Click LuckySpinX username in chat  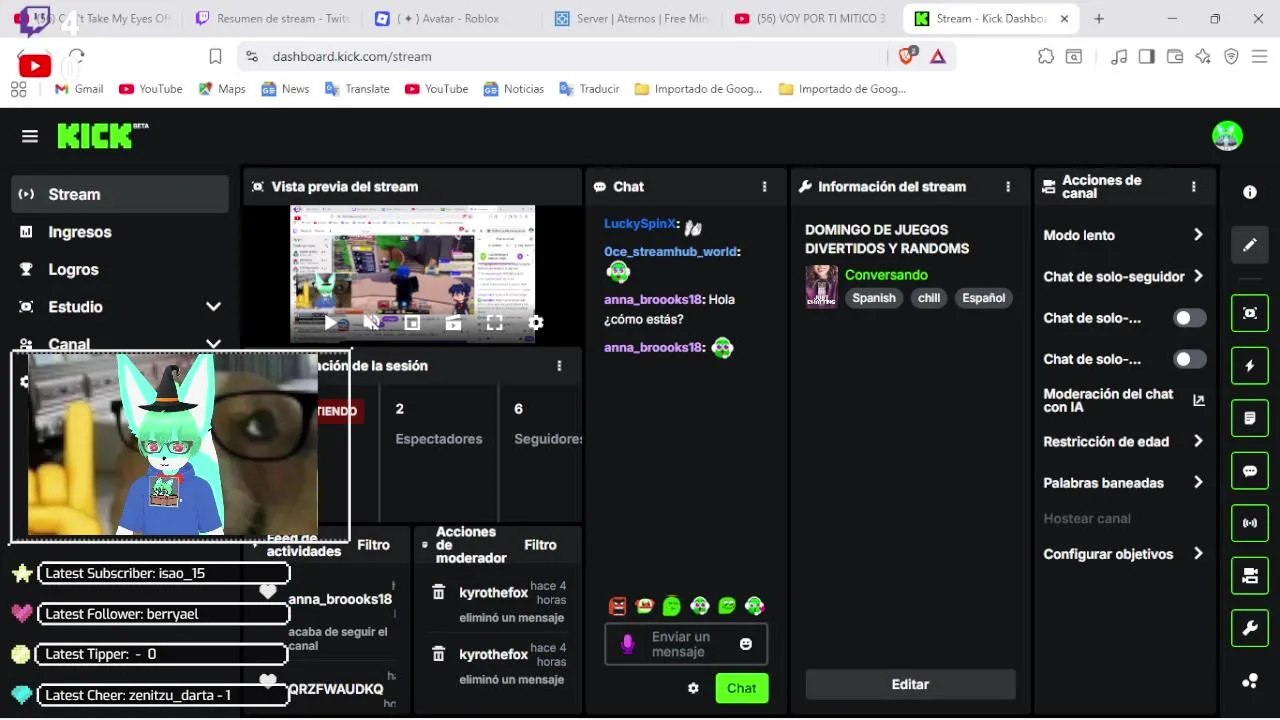coord(641,224)
